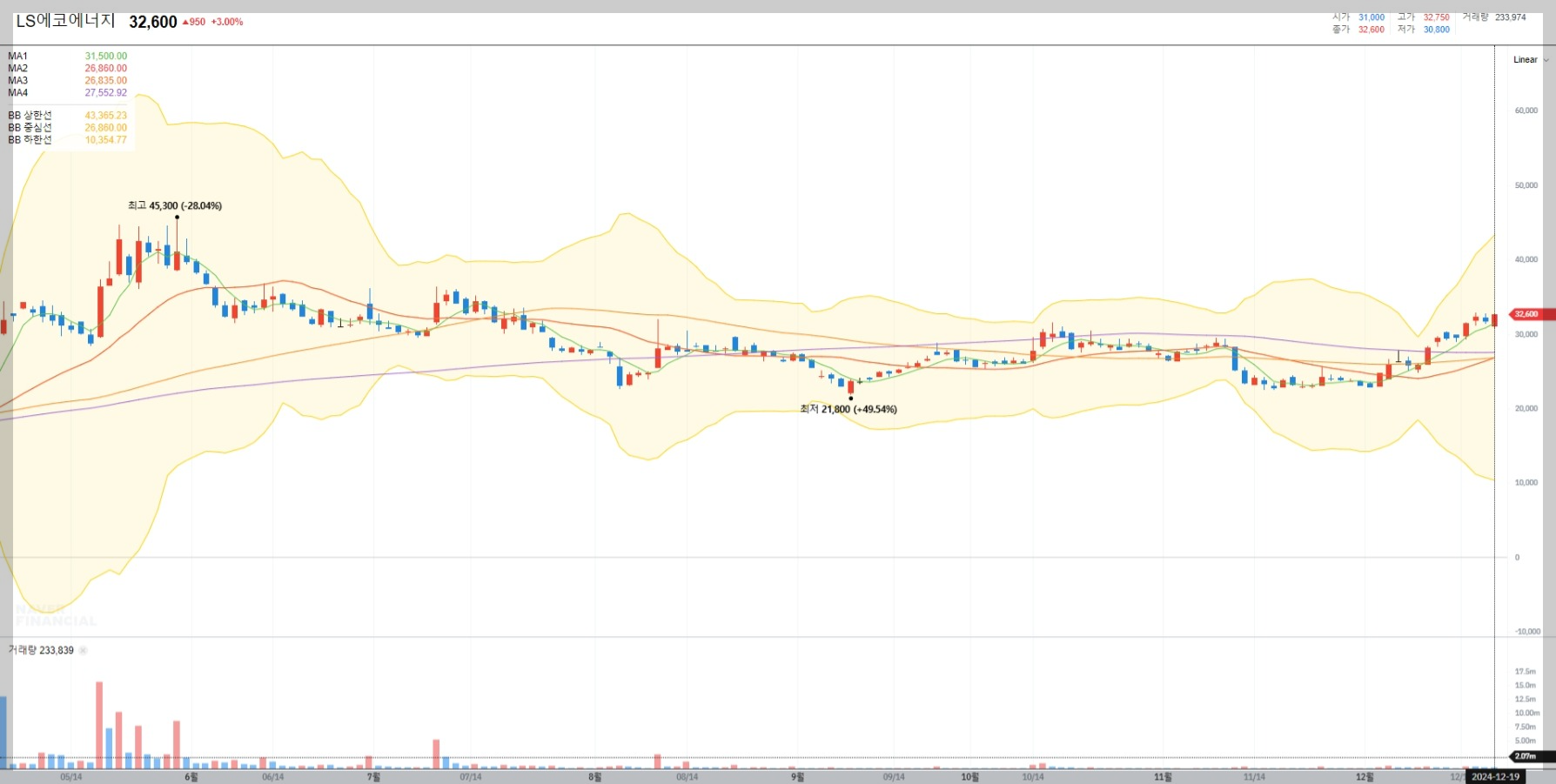1556x784 pixels.
Task: Click the +3.00% change rate
Action: click(227, 22)
